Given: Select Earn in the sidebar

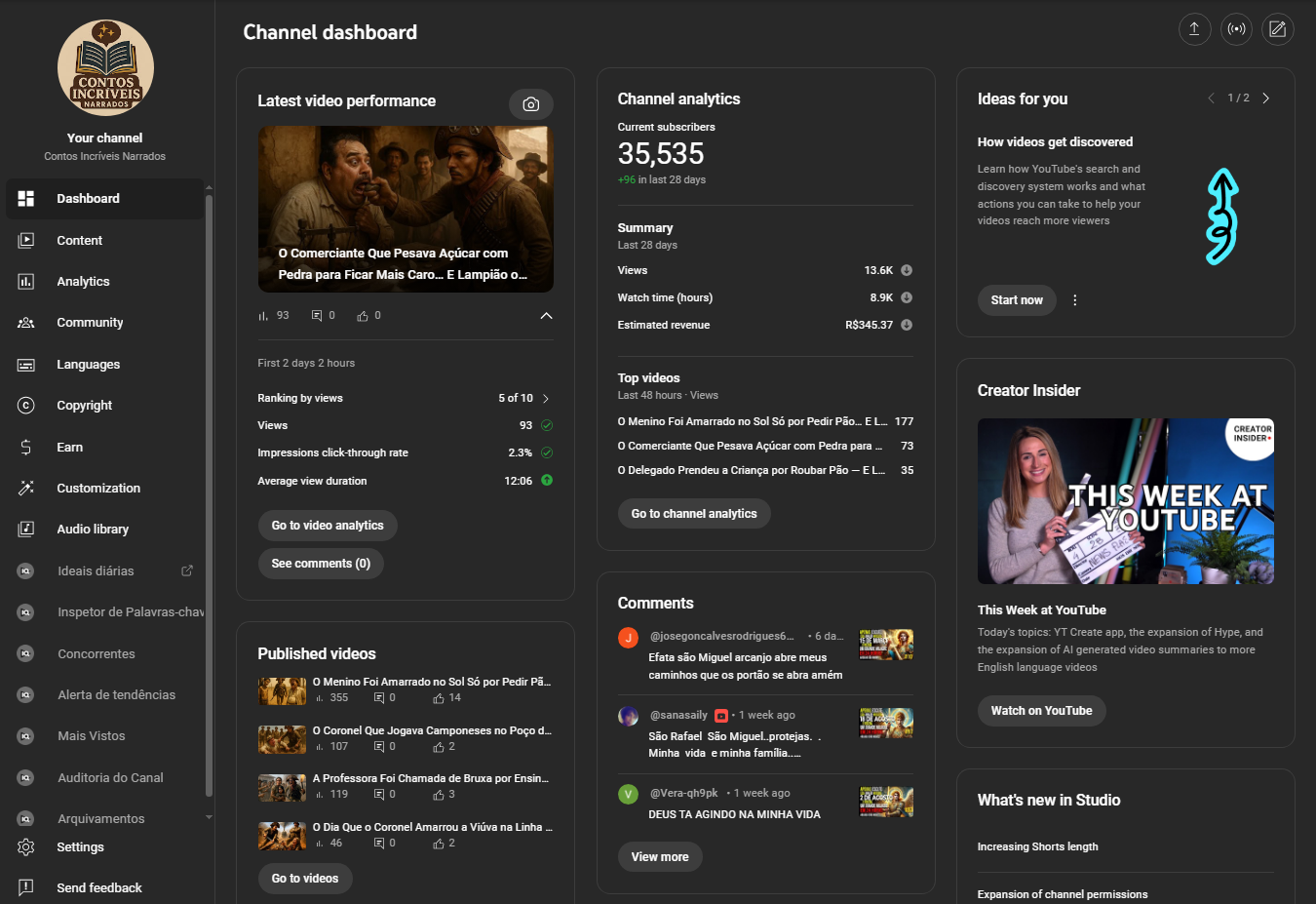Looking at the screenshot, I should click(69, 448).
